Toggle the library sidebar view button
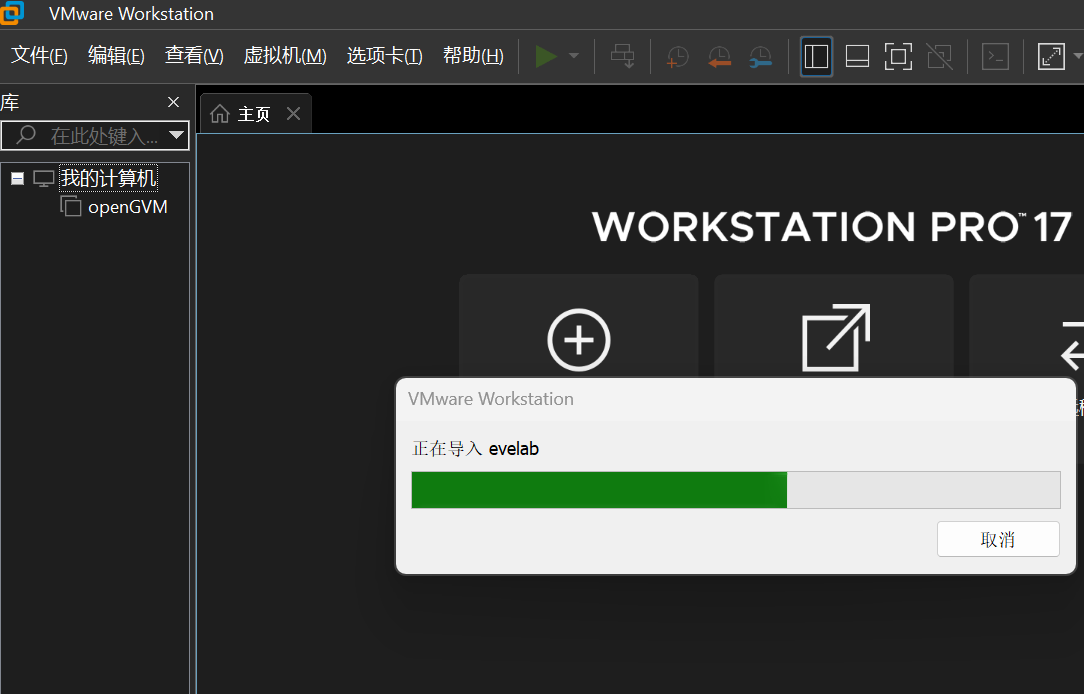This screenshot has width=1084, height=694. [x=816, y=57]
